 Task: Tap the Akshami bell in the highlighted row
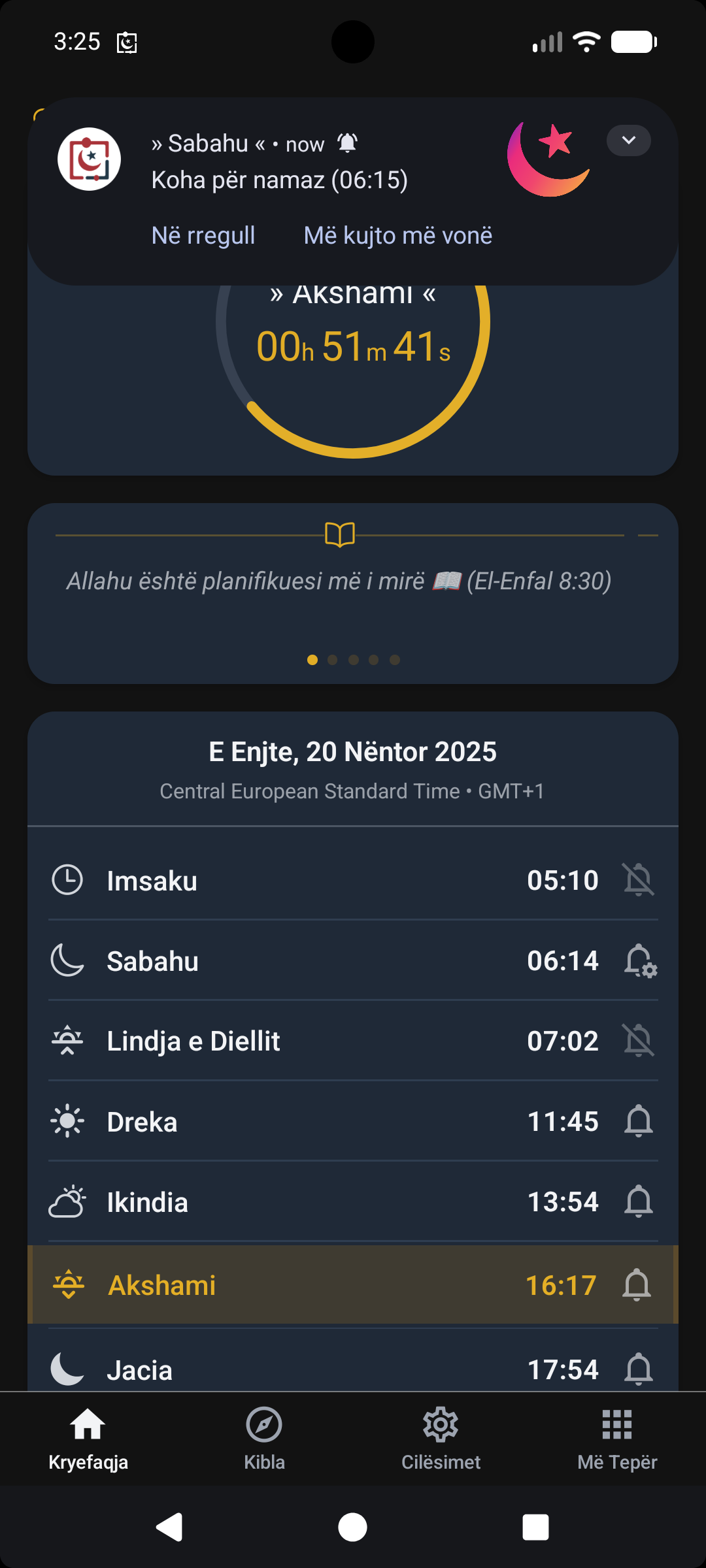(x=636, y=1285)
